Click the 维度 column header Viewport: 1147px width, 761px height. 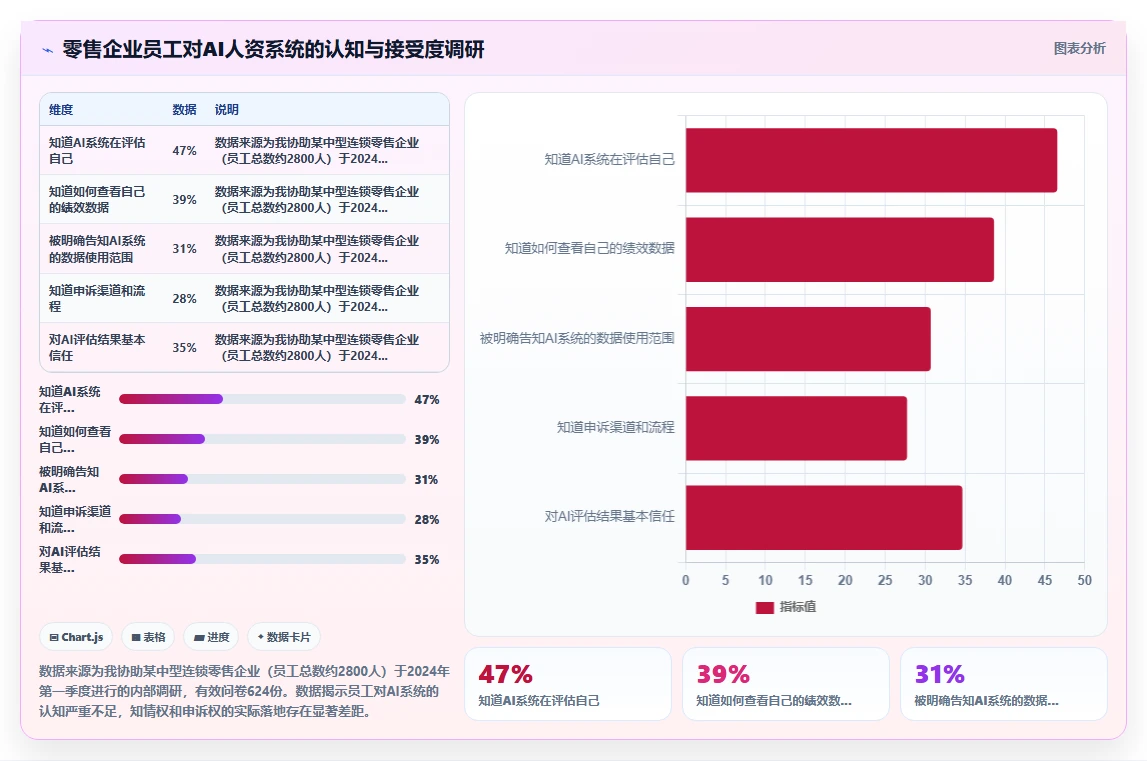point(61,110)
